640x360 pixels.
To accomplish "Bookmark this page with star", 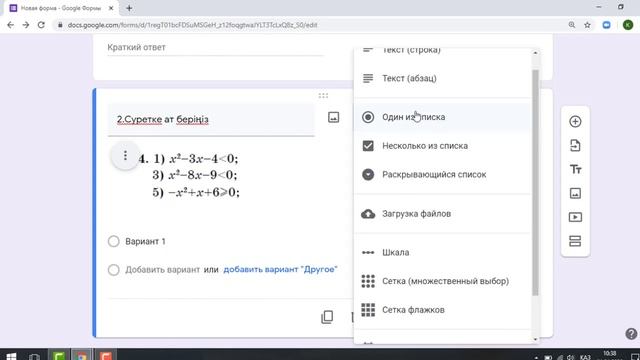I will 587,25.
